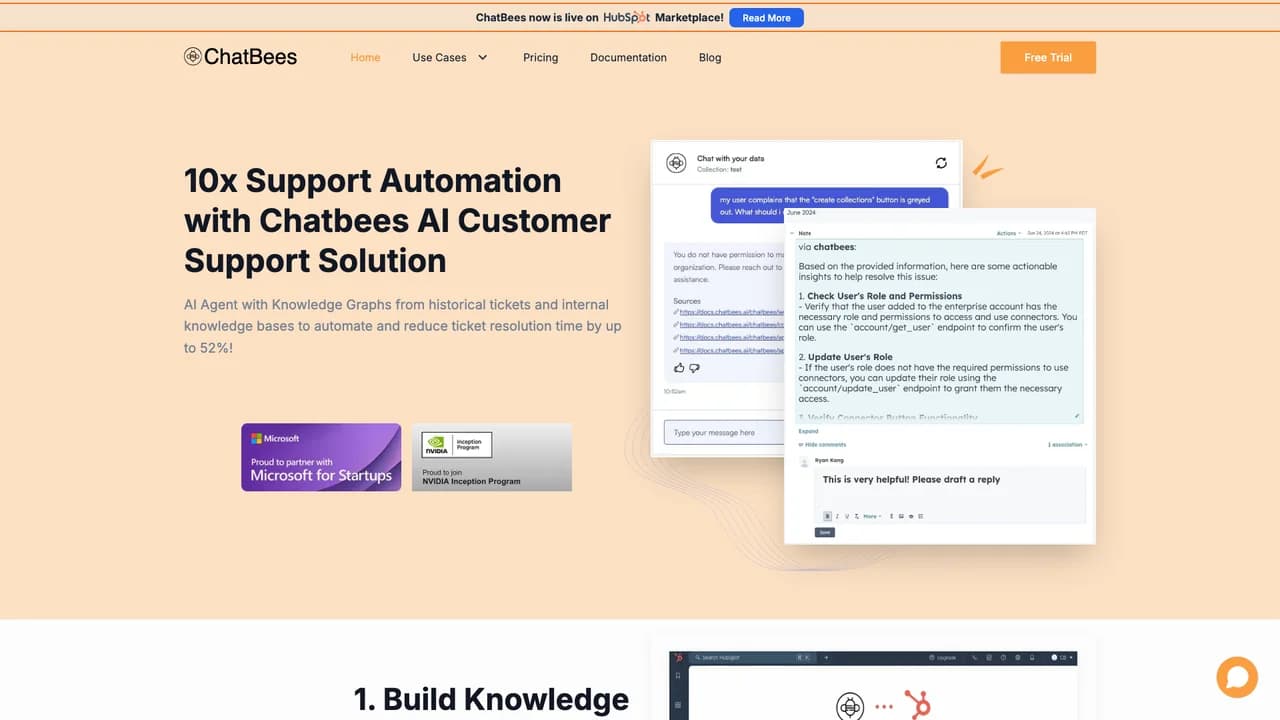1280x720 pixels.
Task: Go to Documentation page
Action: [628, 57]
